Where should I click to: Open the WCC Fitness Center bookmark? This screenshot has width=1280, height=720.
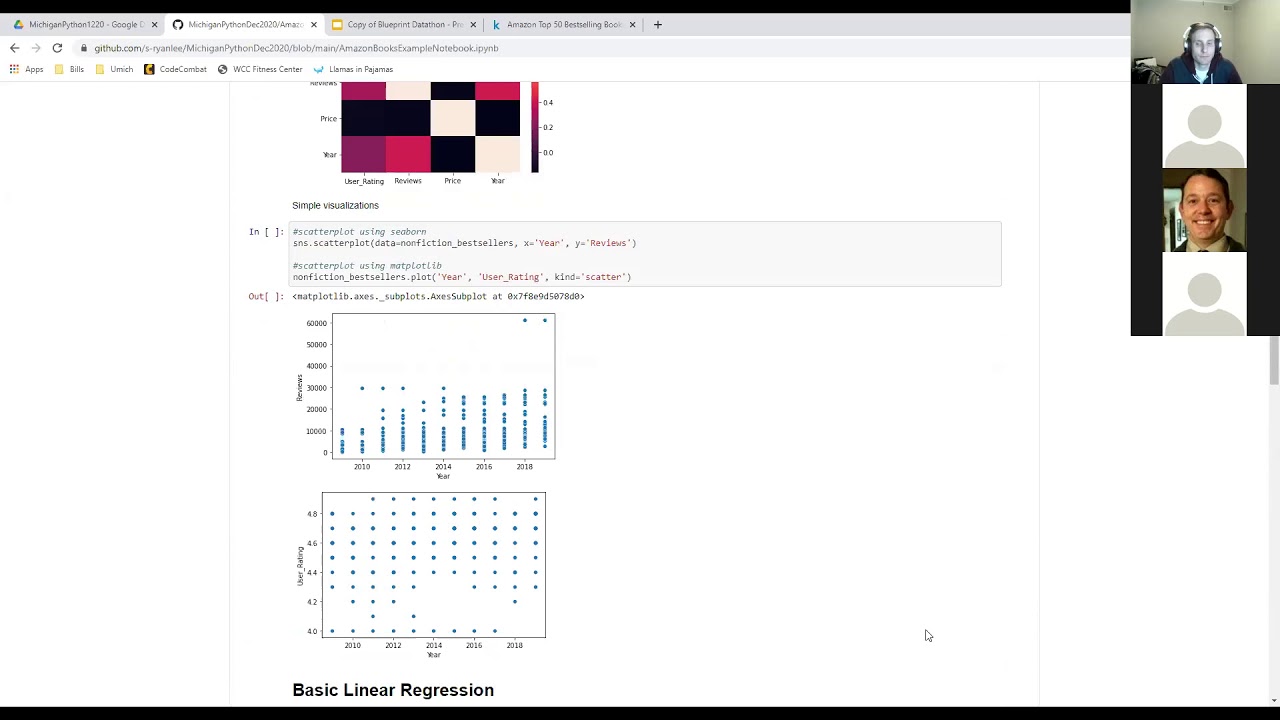[259, 69]
